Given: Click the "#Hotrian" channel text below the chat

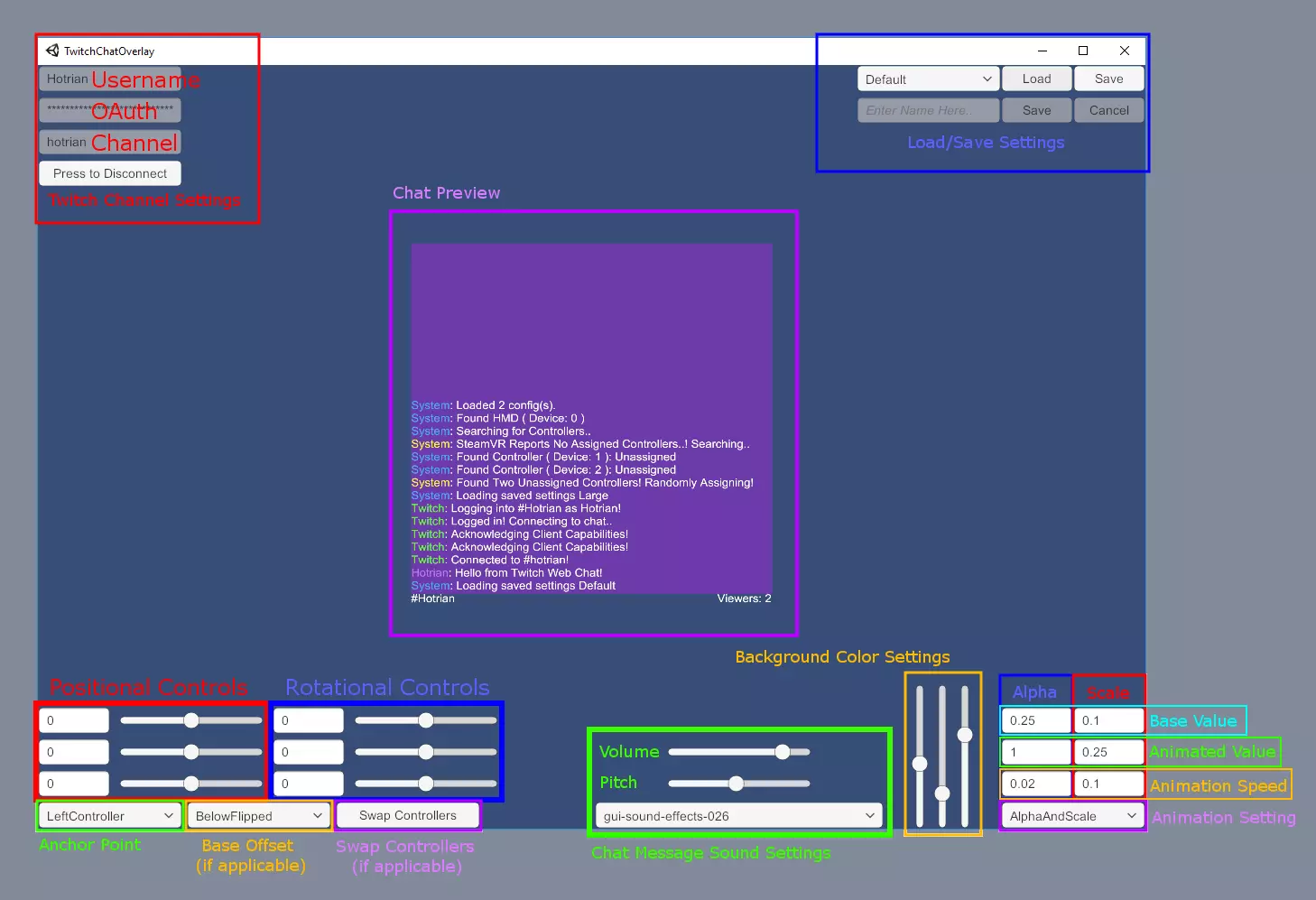Looking at the screenshot, I should [x=433, y=598].
